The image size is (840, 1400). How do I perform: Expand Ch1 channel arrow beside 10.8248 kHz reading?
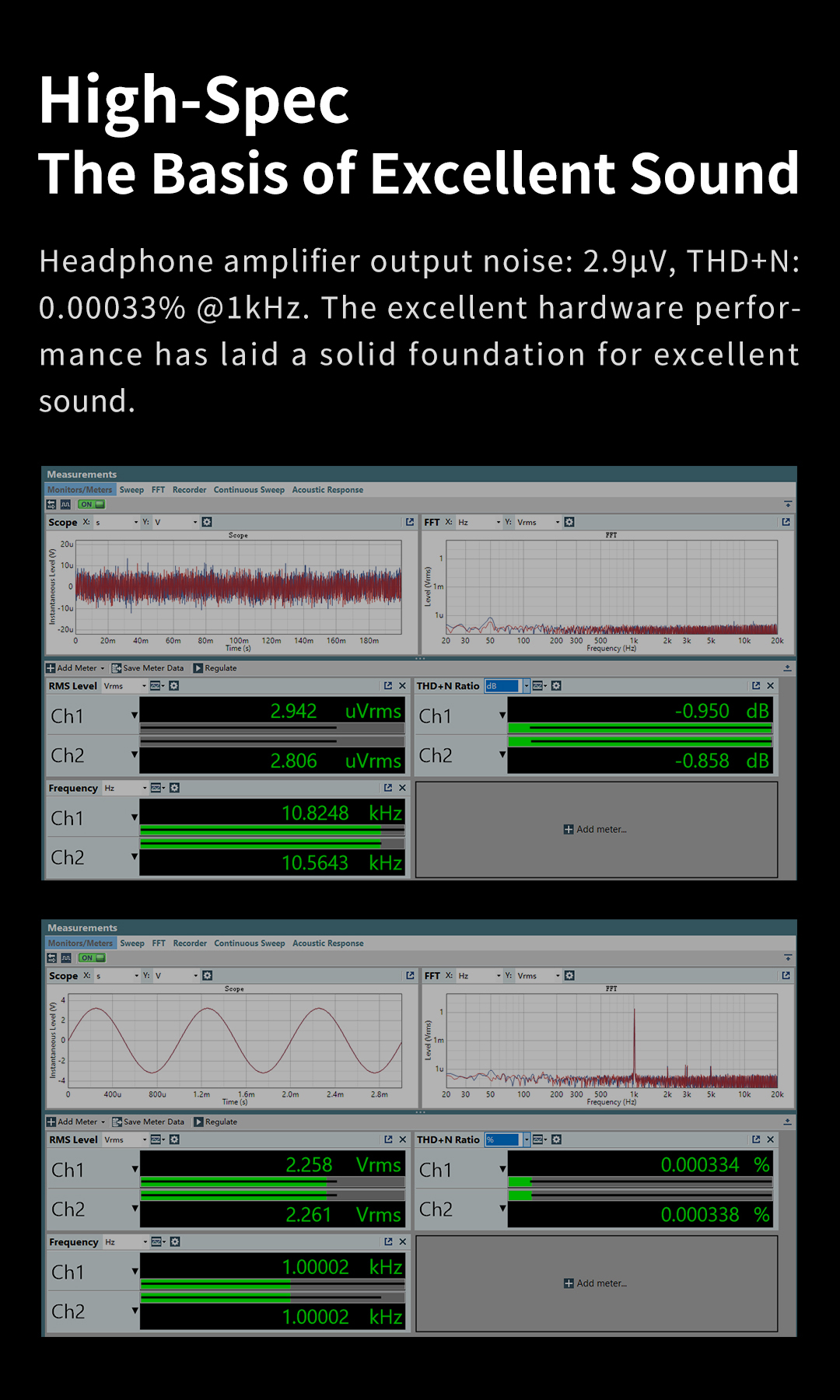[x=135, y=817]
